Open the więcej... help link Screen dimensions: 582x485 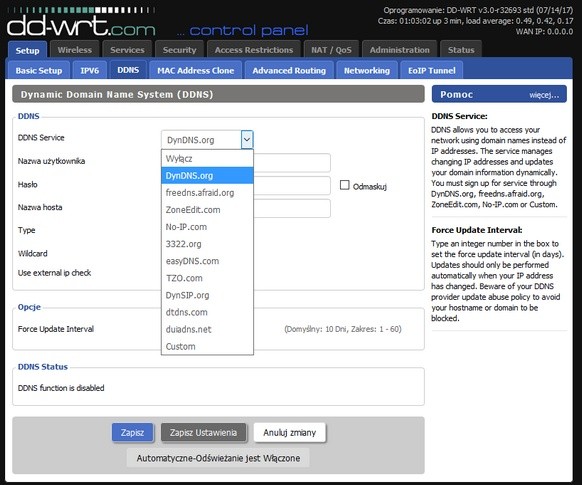pyautogui.click(x=544, y=95)
